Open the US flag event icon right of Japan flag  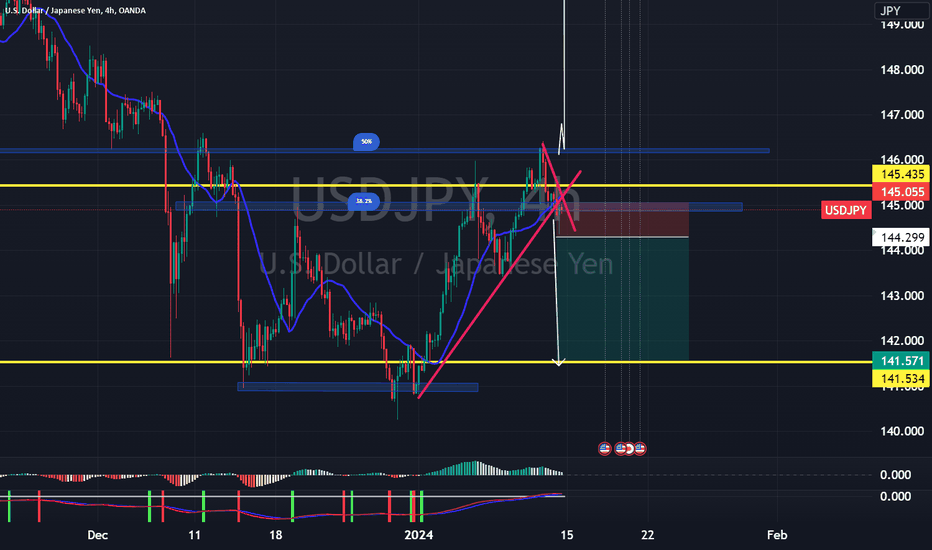pos(640,448)
